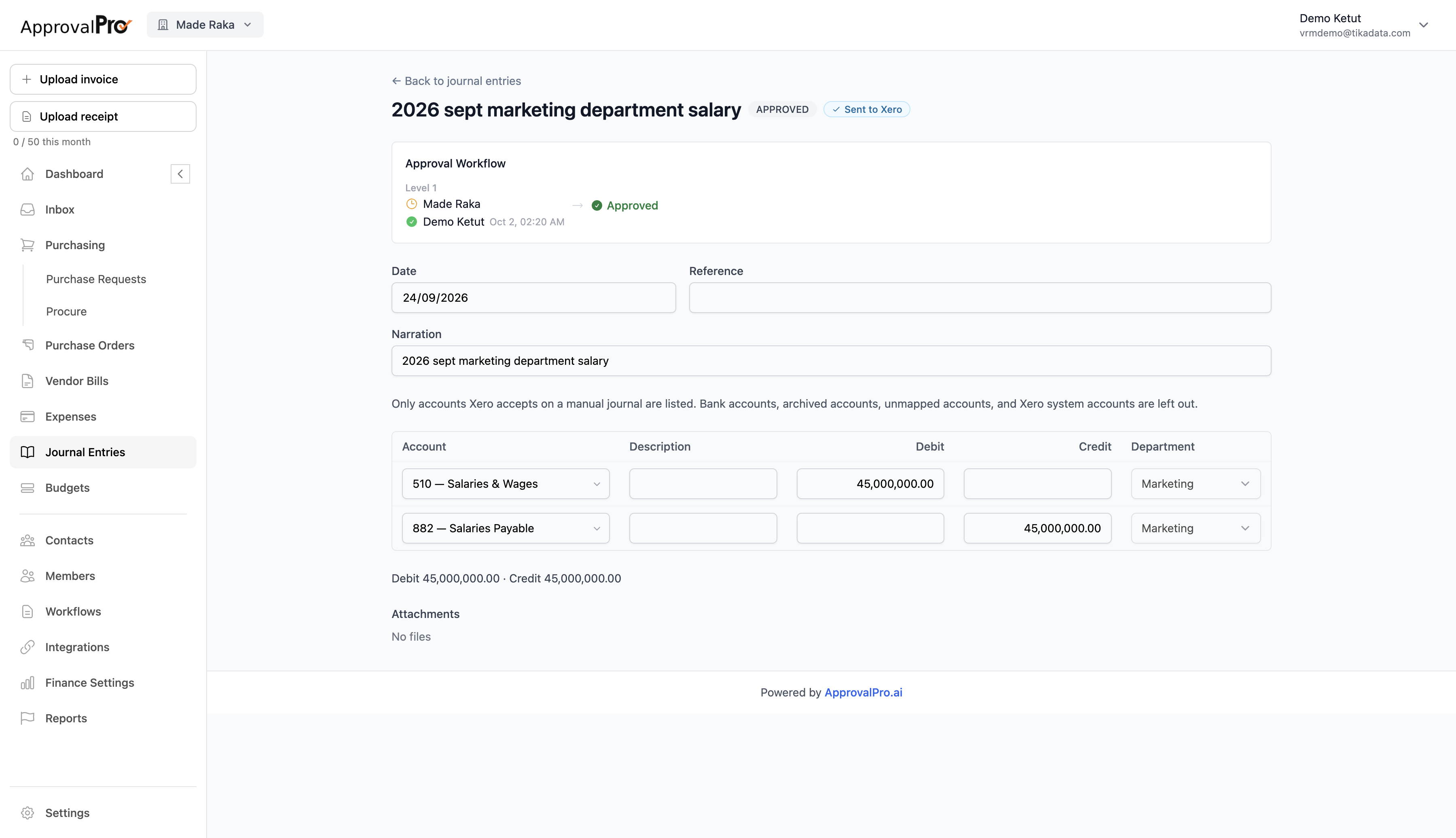
Task: Open Purchase Requests in the sidebar
Action: coord(96,279)
